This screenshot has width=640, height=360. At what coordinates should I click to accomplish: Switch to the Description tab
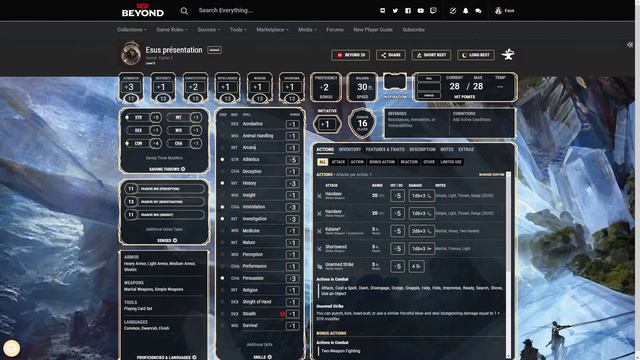click(x=422, y=149)
